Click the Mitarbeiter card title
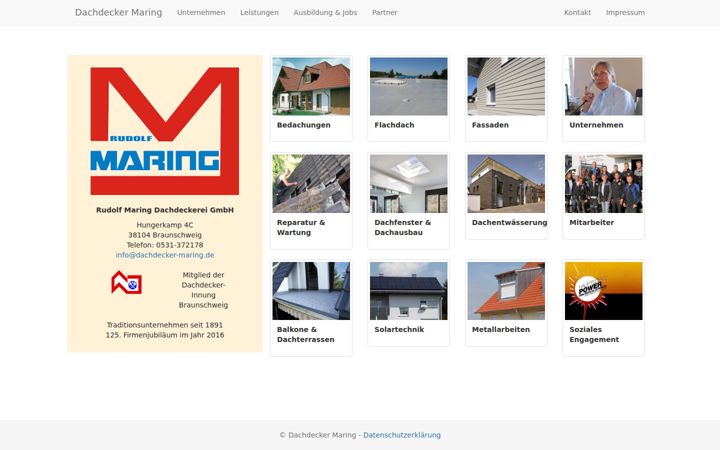Viewport: 720px width, 450px height. tap(591, 222)
